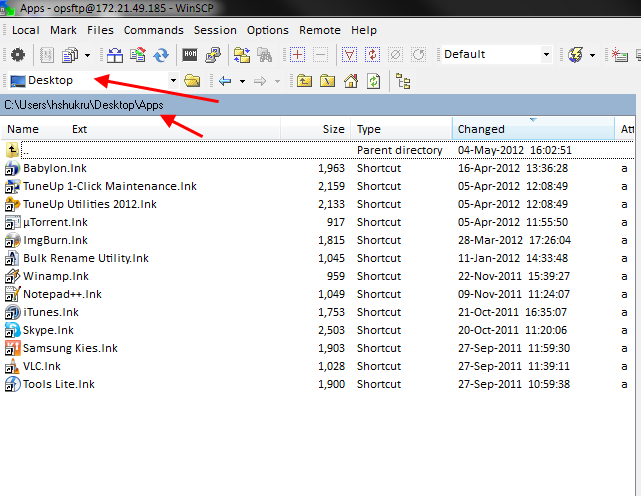Screen dimensions: 641x496
Task: Select the Skype.lnk file
Action: pyautogui.click(x=48, y=330)
